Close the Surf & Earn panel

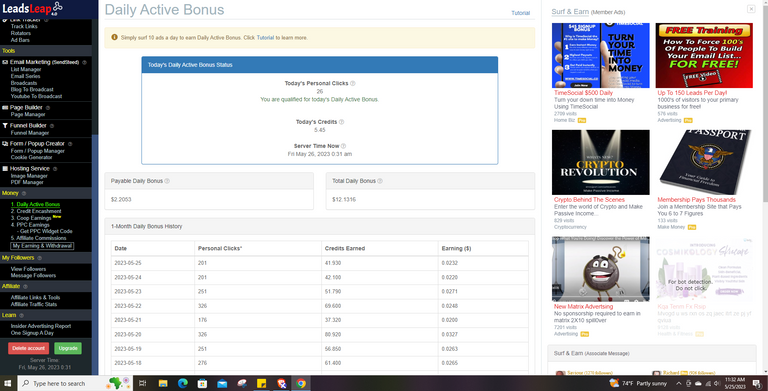(x=751, y=9)
